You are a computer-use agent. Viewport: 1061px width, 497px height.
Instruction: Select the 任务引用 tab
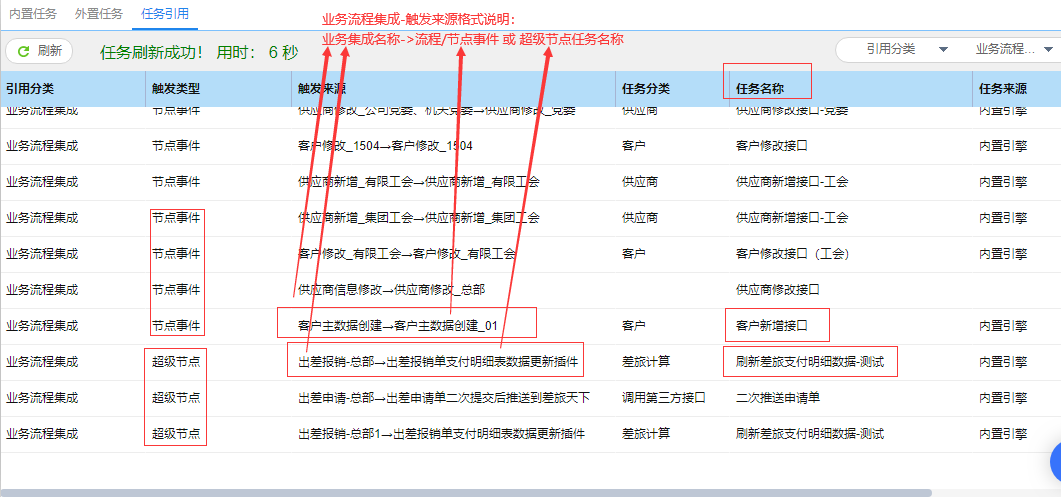165,13
